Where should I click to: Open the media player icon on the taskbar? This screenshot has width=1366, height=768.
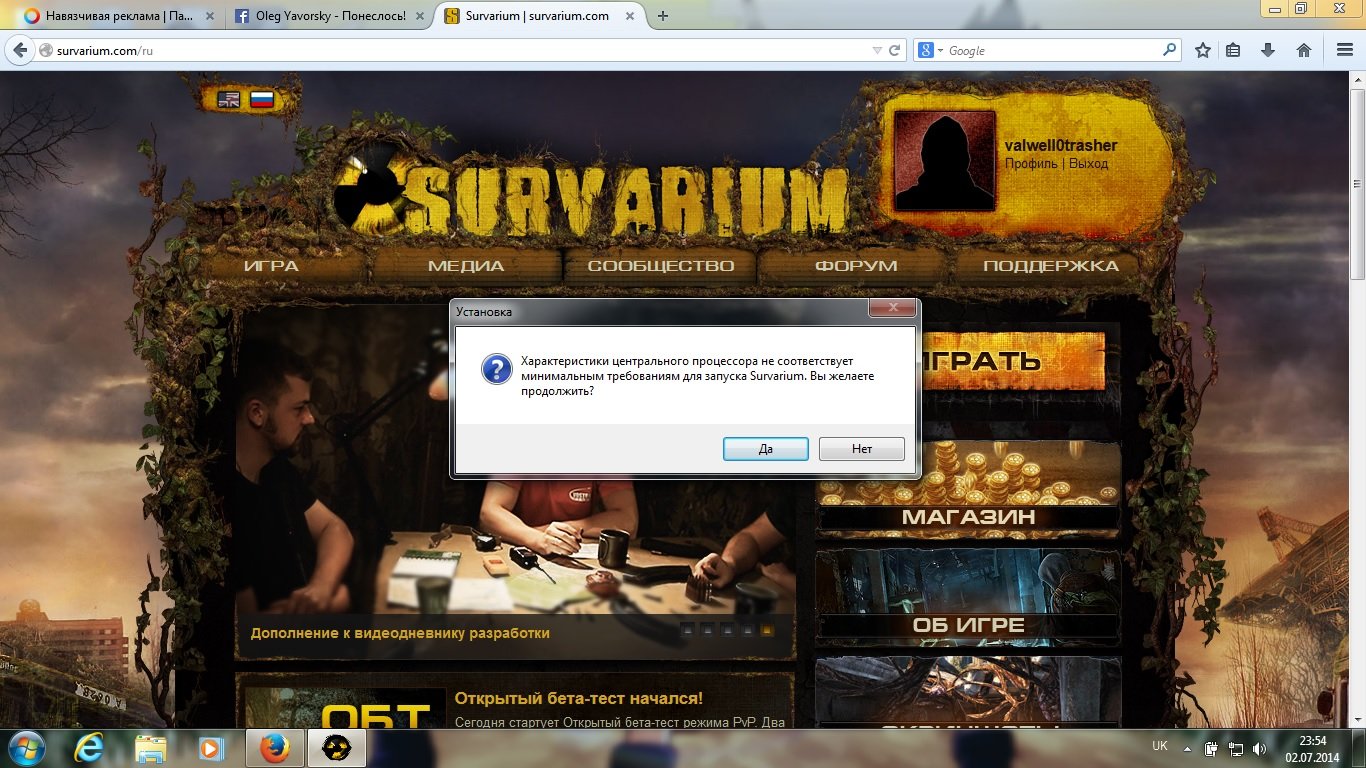[210, 748]
